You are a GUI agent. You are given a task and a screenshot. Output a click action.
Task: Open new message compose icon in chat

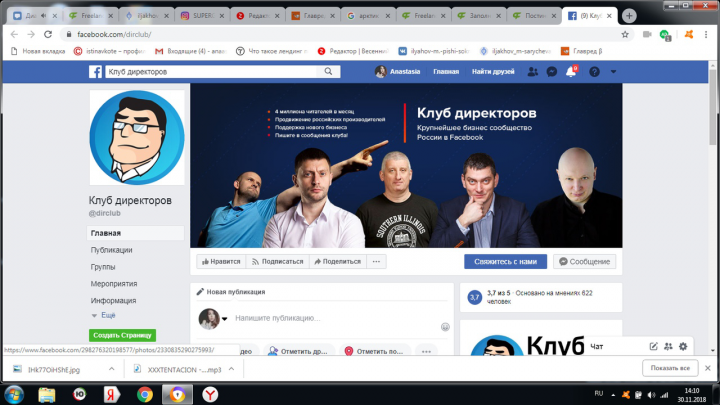point(653,347)
